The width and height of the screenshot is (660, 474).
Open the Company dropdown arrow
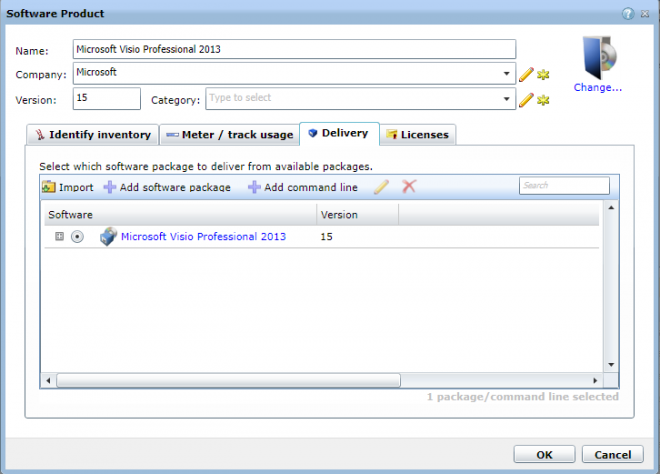click(x=506, y=74)
